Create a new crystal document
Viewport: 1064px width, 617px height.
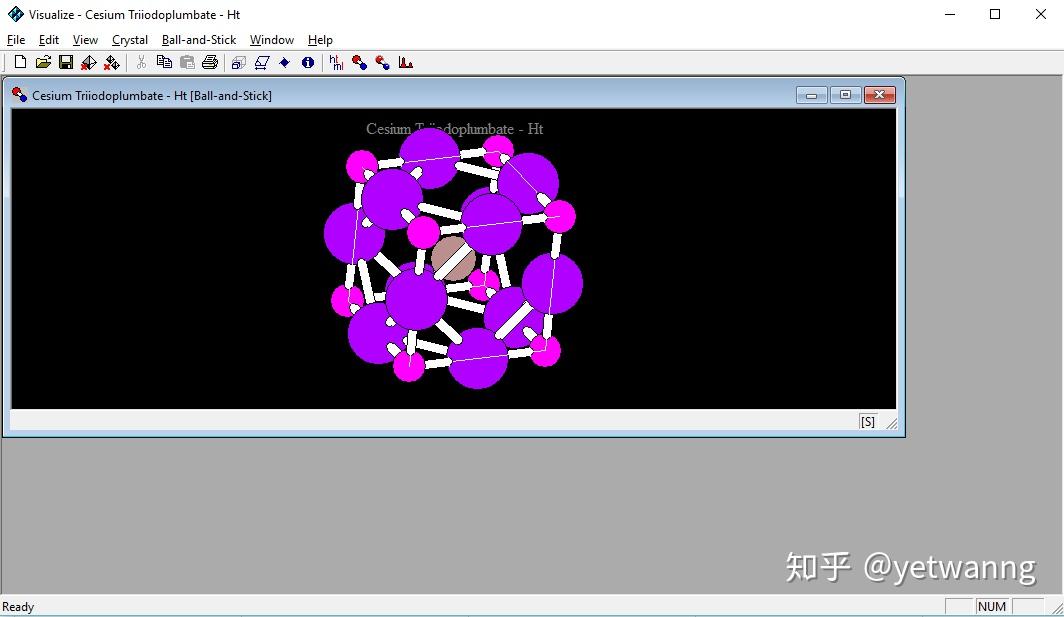tap(19, 62)
